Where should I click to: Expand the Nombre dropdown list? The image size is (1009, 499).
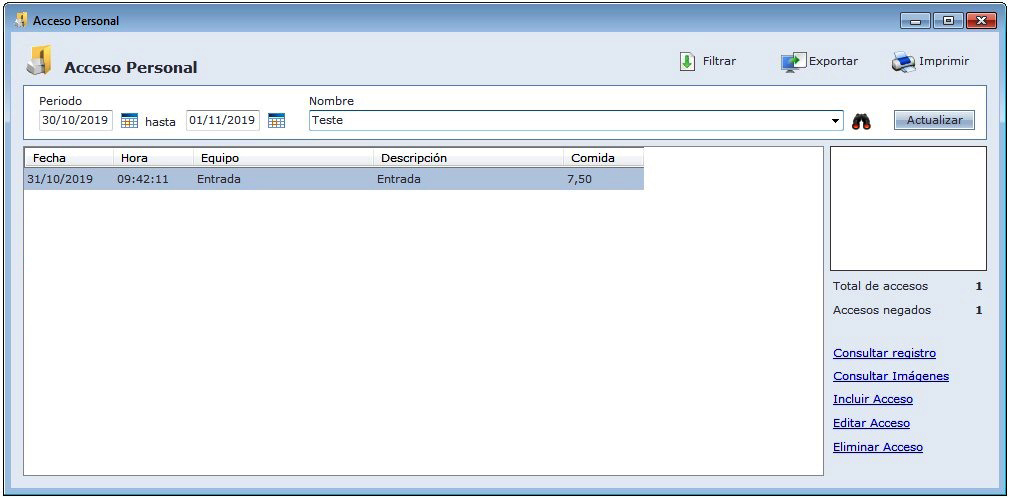point(836,121)
